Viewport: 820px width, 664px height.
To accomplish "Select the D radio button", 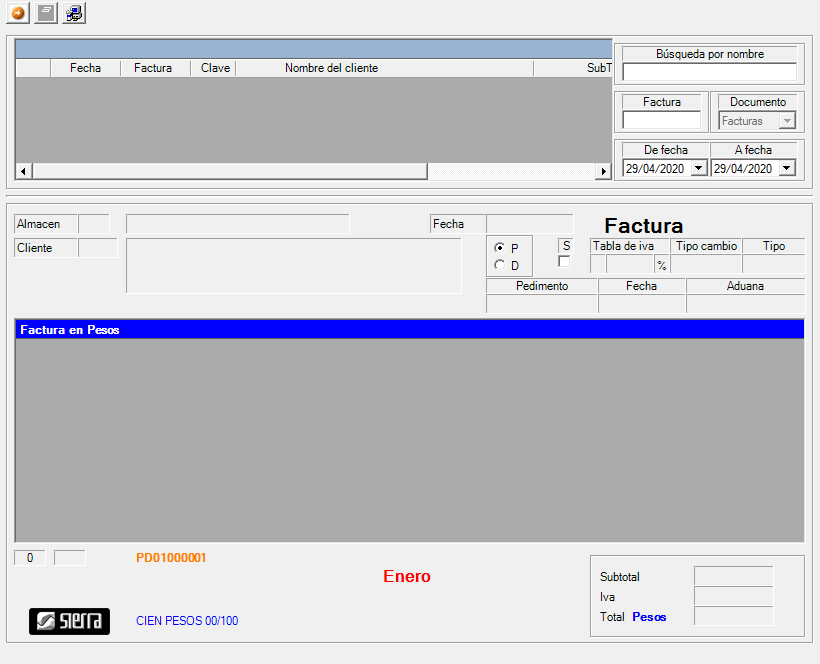I will click(499, 265).
